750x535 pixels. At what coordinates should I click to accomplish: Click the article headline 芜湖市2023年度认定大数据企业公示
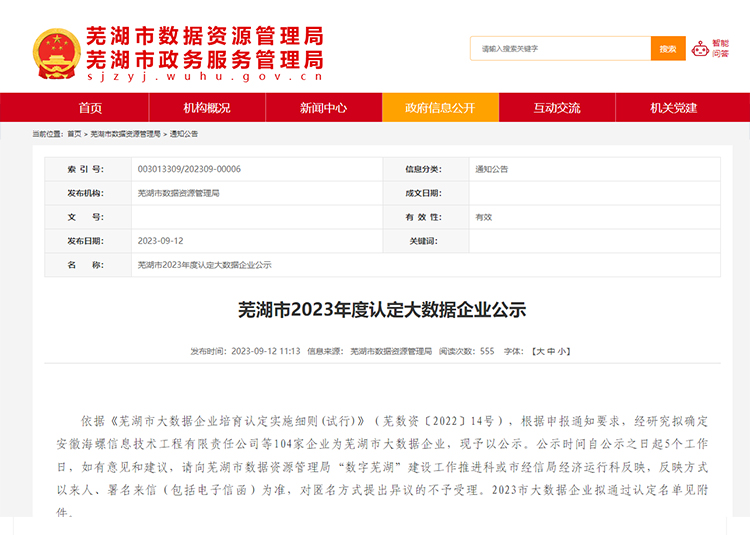382,310
